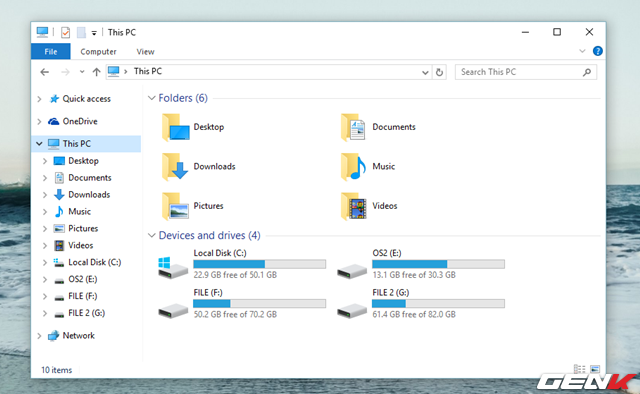Select Desktop in the navigation tree
Image resolution: width=640 pixels, height=394 pixels.
(x=83, y=161)
